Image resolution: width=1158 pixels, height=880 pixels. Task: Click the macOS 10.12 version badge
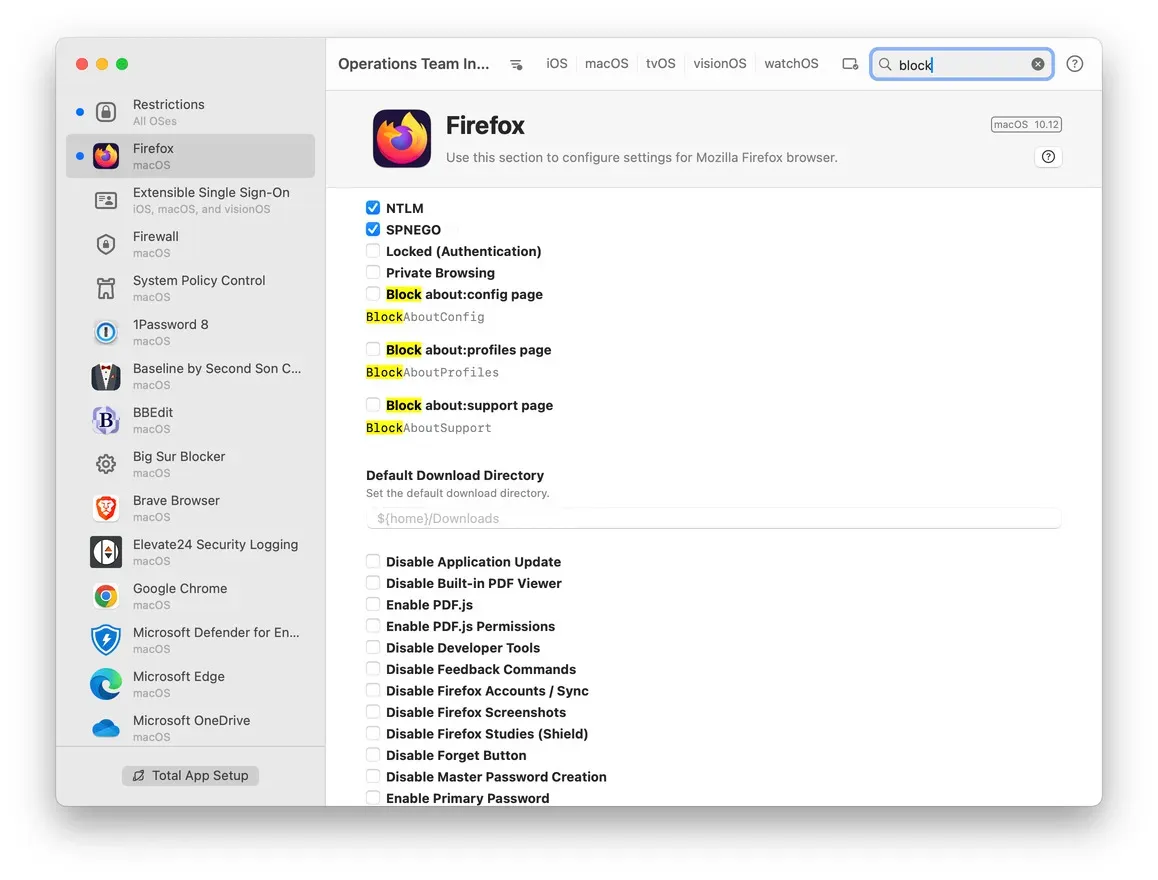1026,124
